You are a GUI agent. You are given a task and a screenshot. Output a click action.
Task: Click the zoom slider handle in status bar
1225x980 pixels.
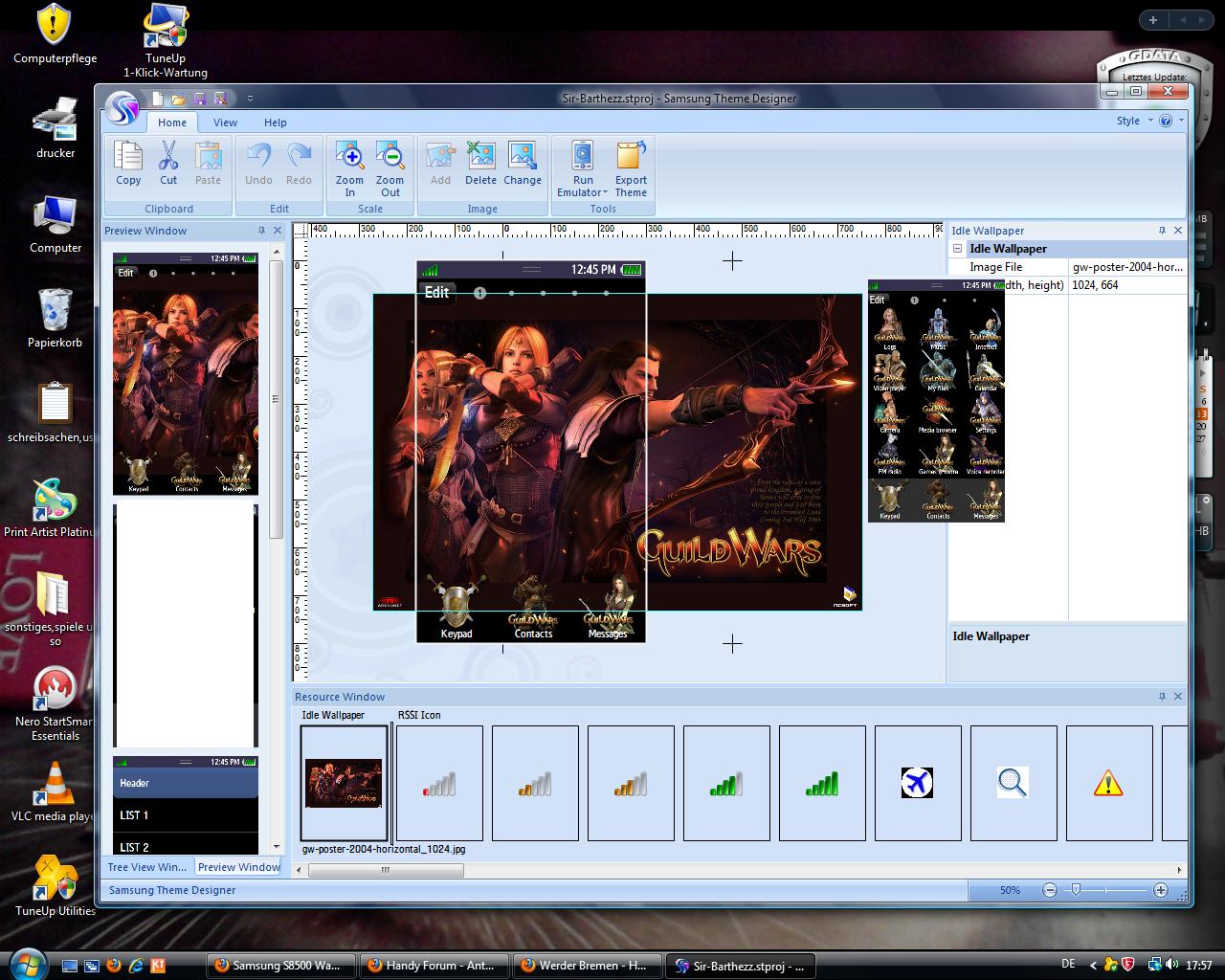coord(1076,890)
